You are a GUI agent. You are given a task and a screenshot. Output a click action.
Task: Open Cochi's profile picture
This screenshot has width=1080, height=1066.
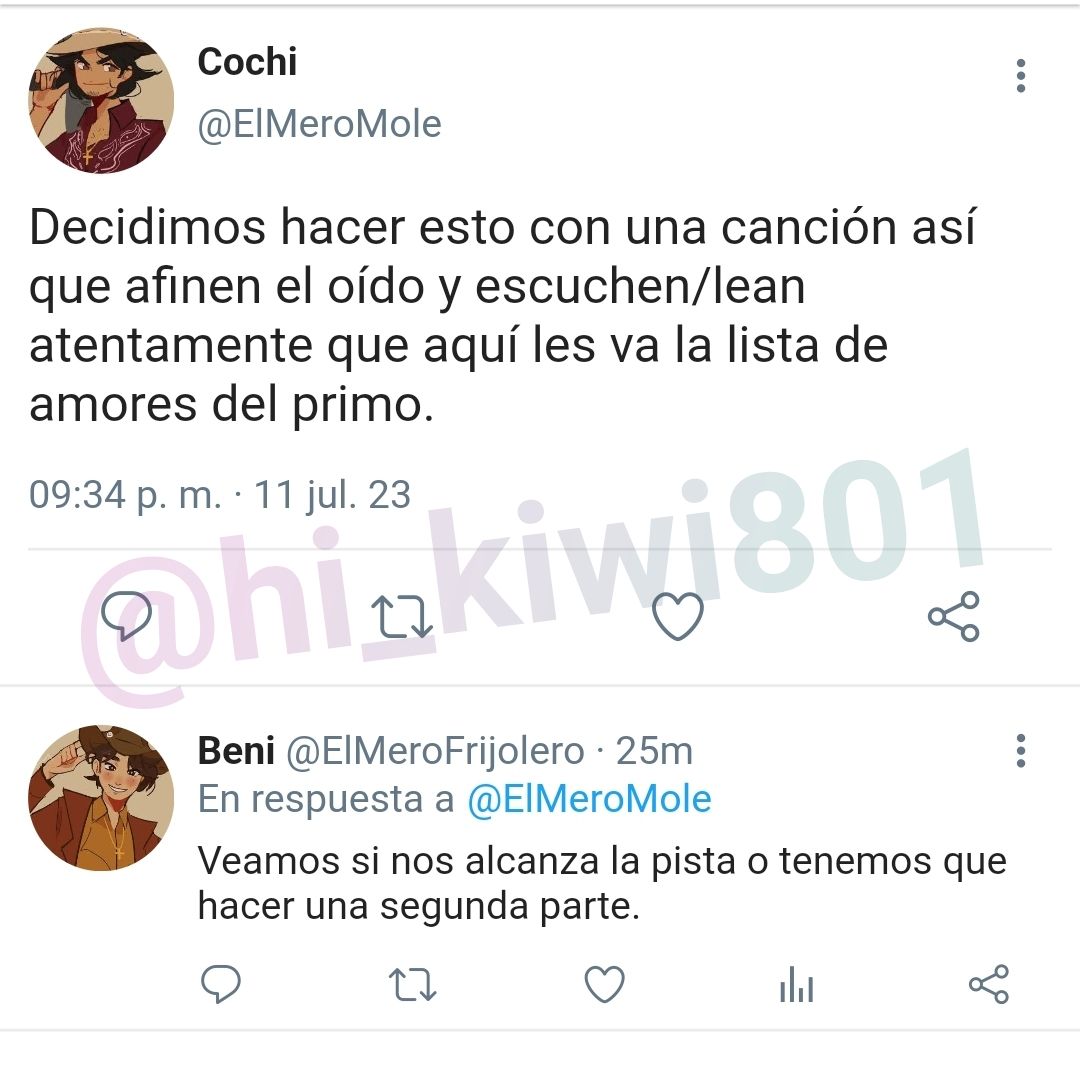[101, 101]
